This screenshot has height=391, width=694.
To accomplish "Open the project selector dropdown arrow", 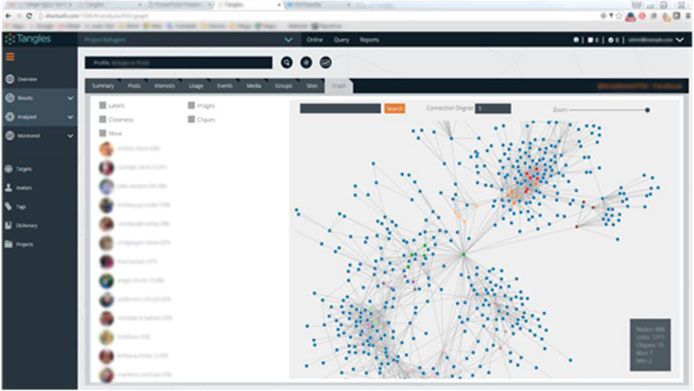I will click(x=288, y=40).
